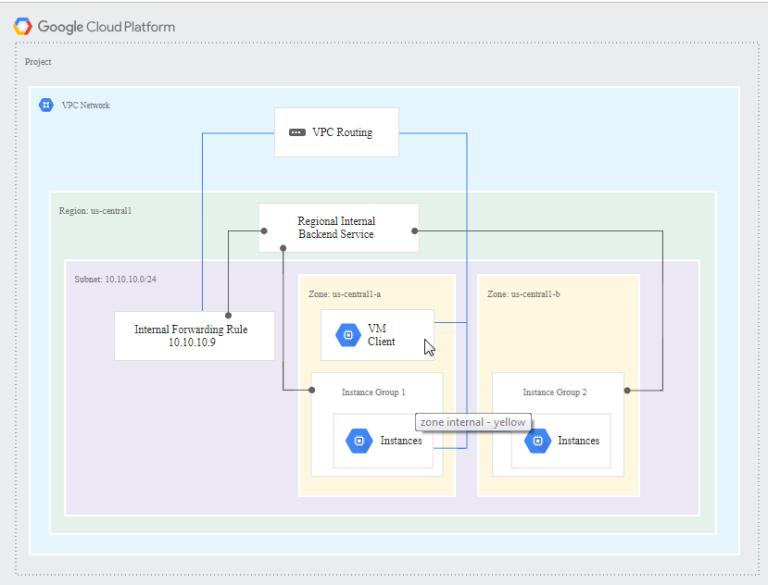The image size is (768, 585).
Task: Click the 'Subnet: 10.10.10.0/24' label
Action: pos(116,279)
